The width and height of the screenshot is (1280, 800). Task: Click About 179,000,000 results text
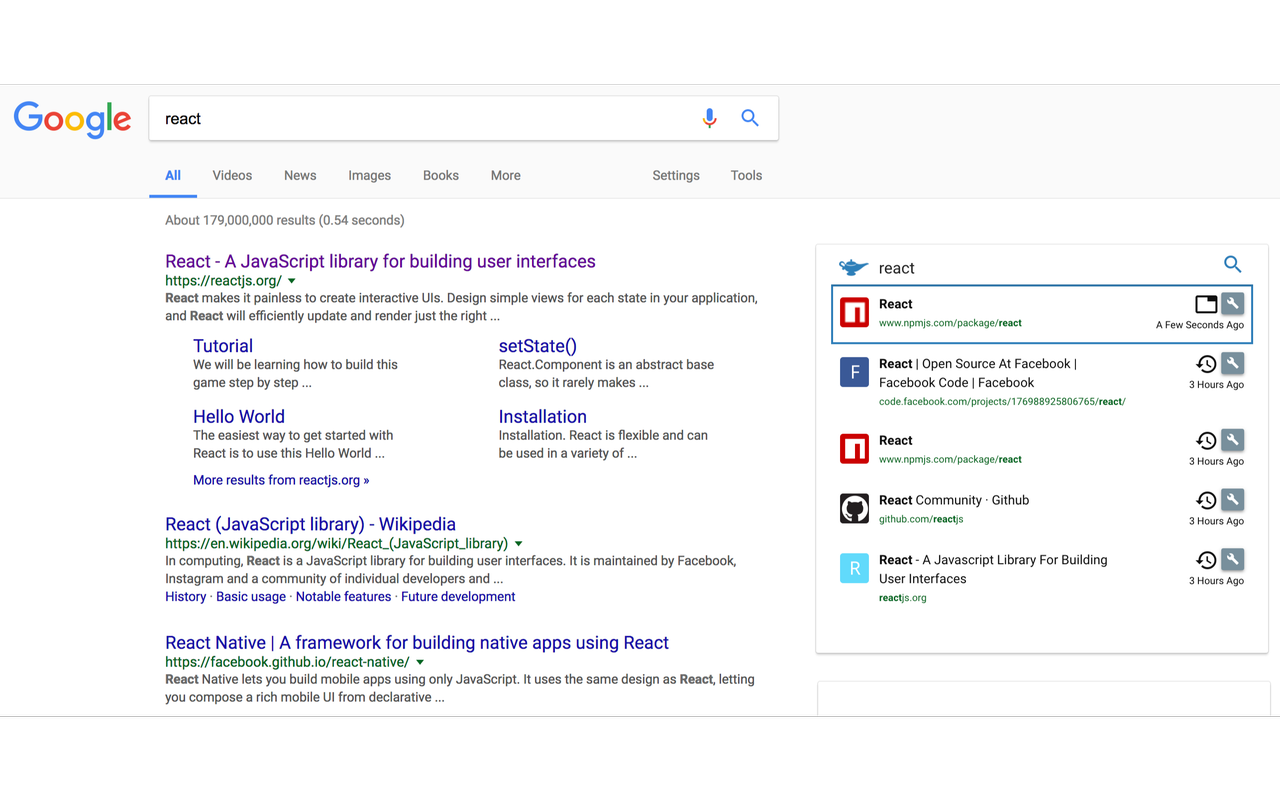(x=285, y=220)
